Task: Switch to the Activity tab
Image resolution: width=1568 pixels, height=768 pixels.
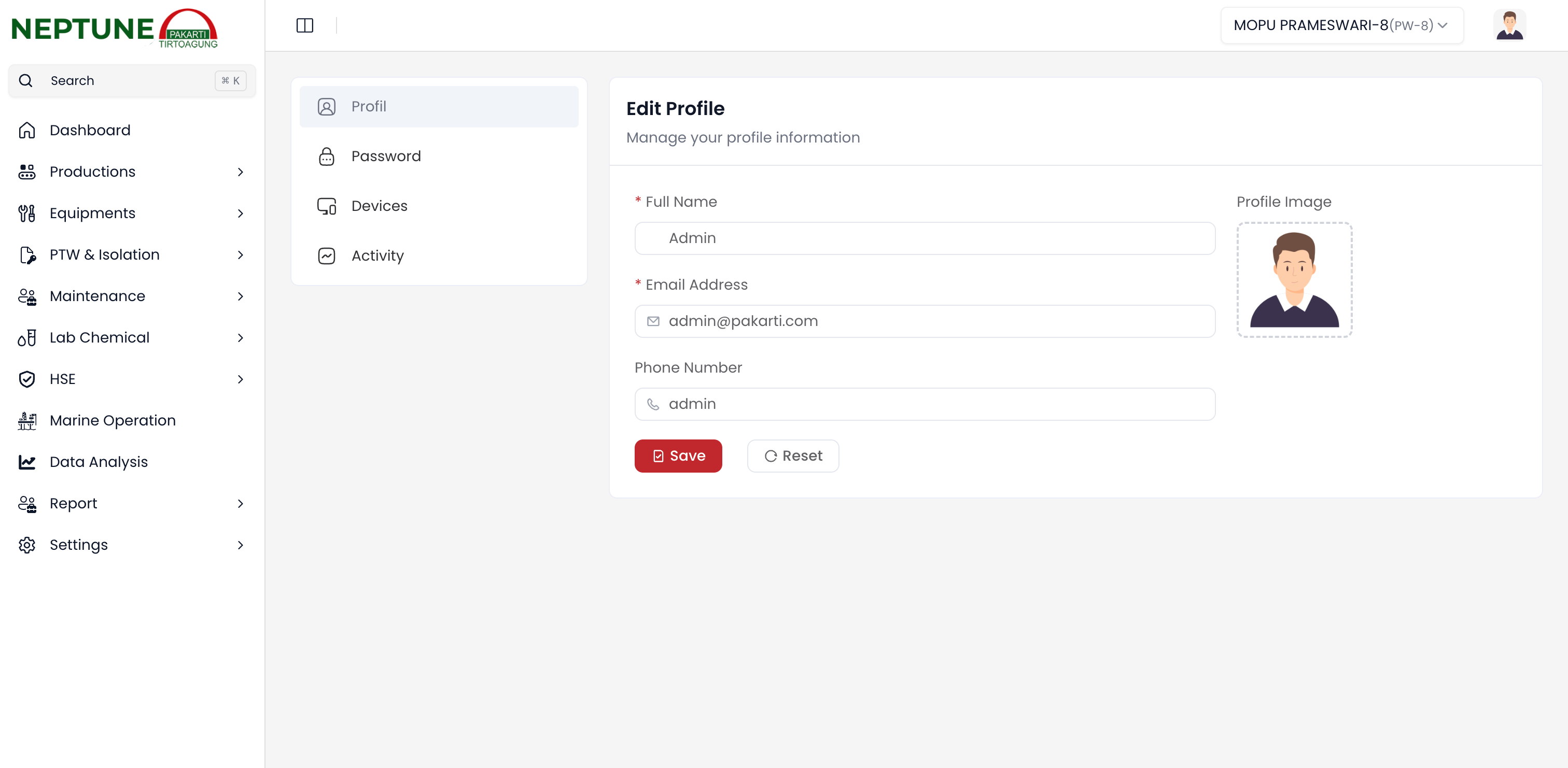Action: (377, 255)
